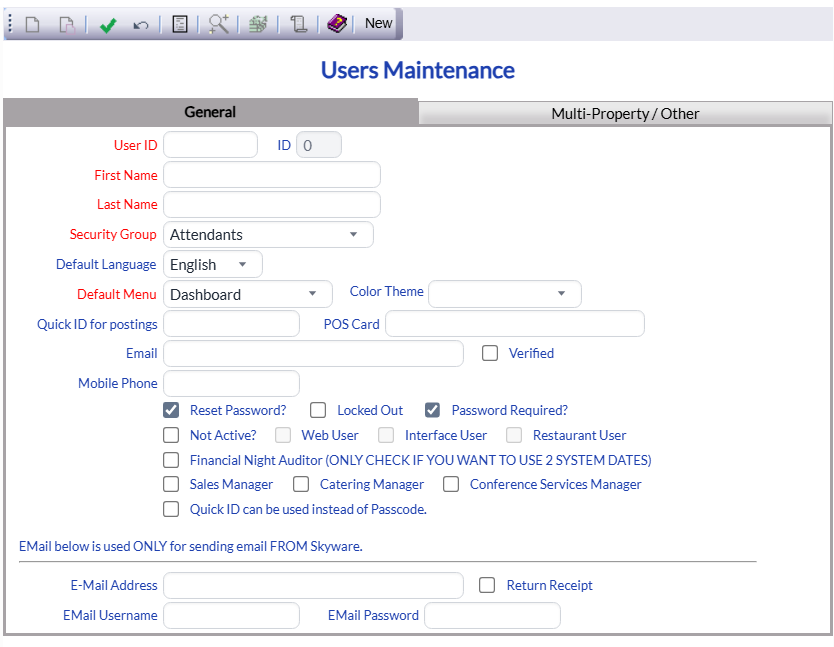Enable the Locked Out checkbox
834x647 pixels.
click(x=318, y=410)
